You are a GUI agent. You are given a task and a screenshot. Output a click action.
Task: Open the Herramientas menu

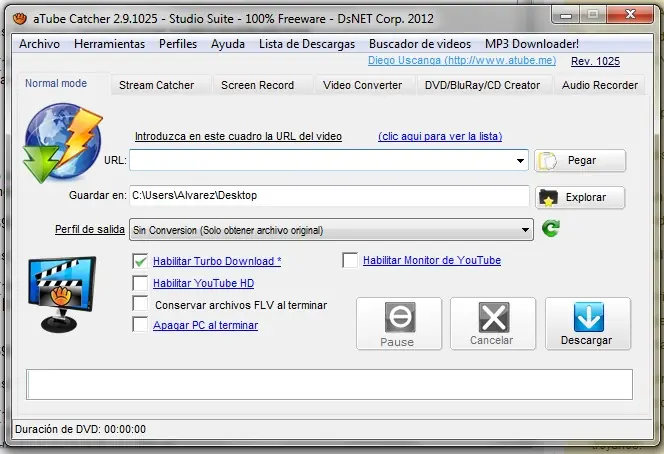(109, 44)
